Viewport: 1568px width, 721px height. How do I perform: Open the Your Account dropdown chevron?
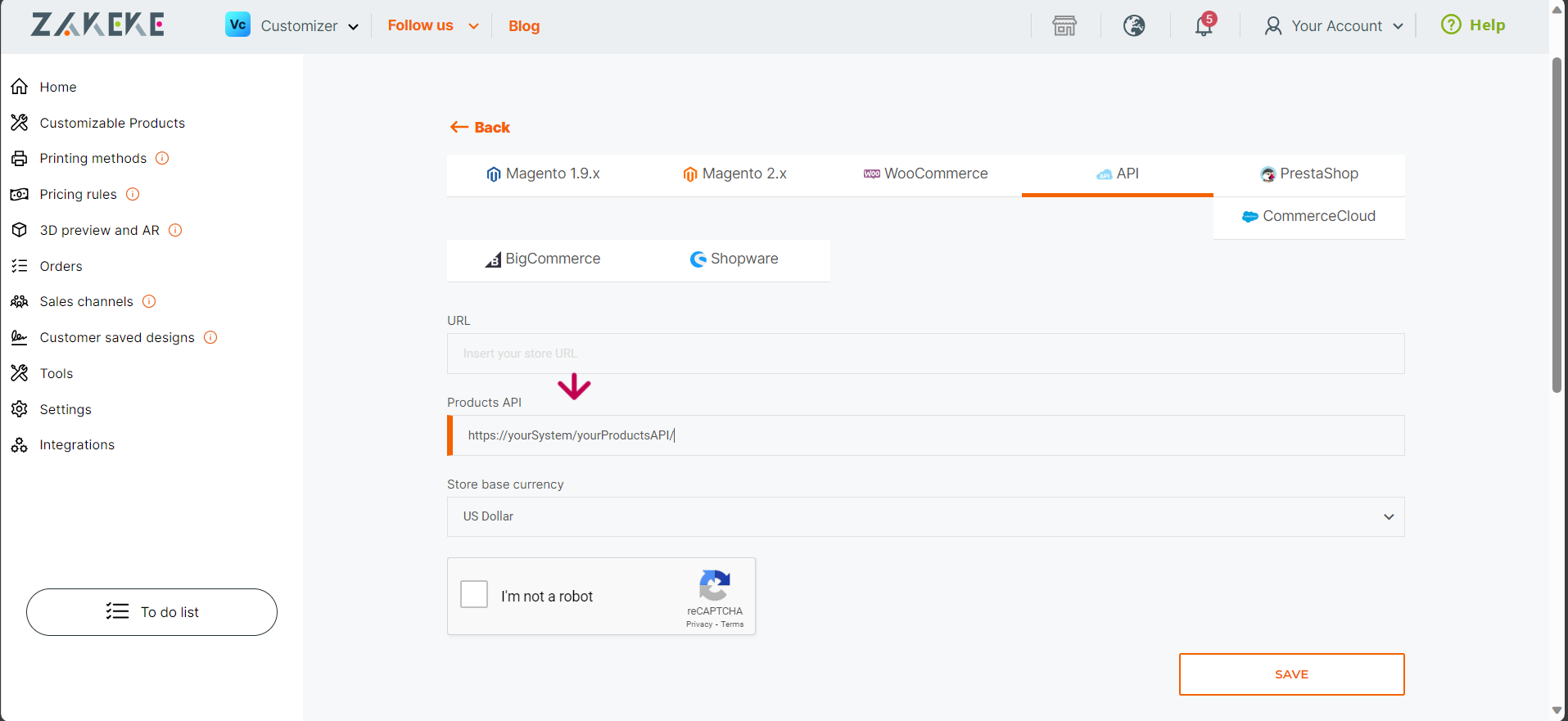tap(1398, 26)
